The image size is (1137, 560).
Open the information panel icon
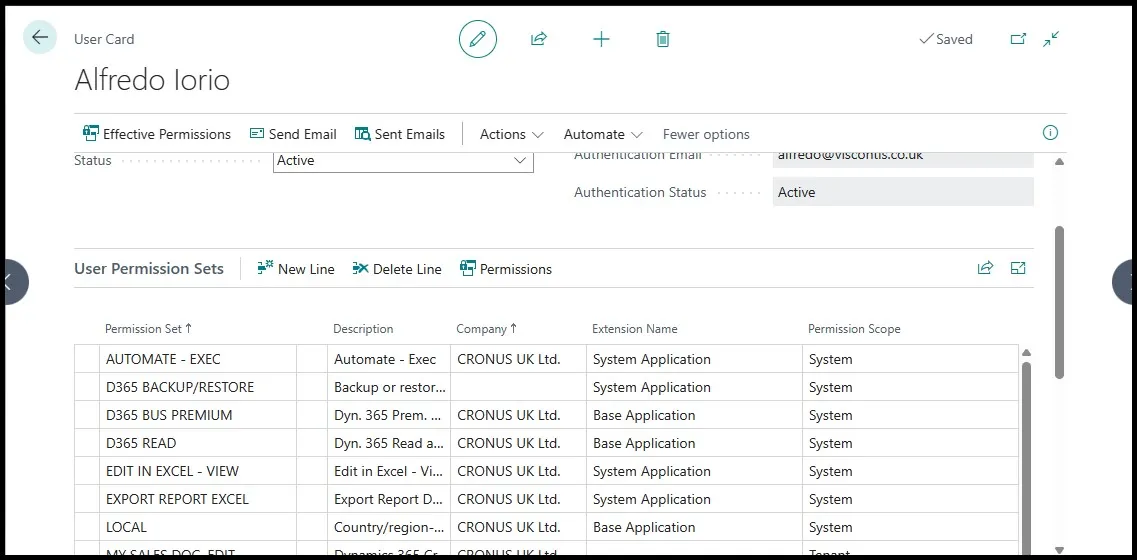tap(1050, 133)
